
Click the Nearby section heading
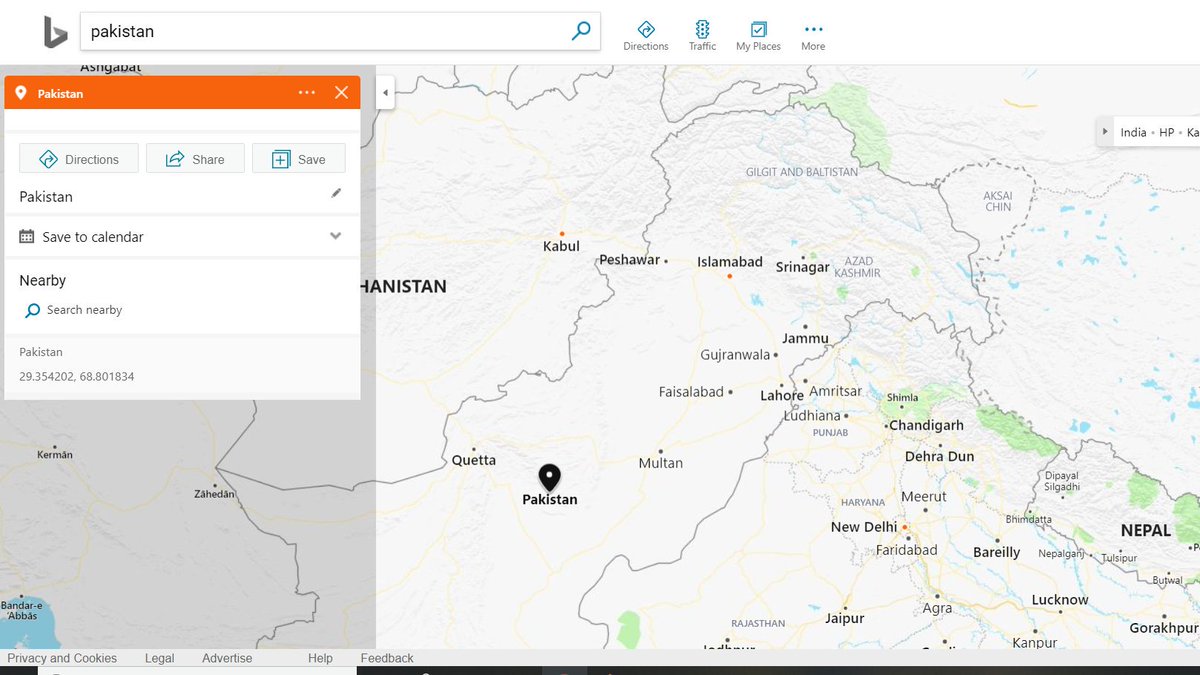tap(43, 280)
